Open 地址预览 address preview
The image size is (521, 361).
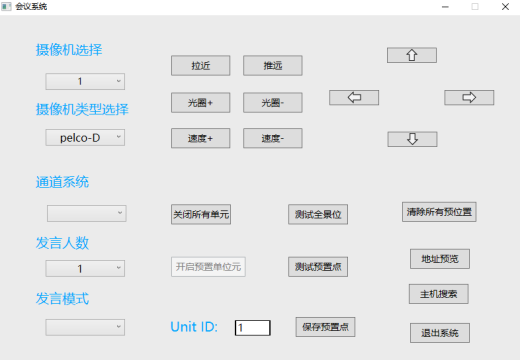[440, 259]
